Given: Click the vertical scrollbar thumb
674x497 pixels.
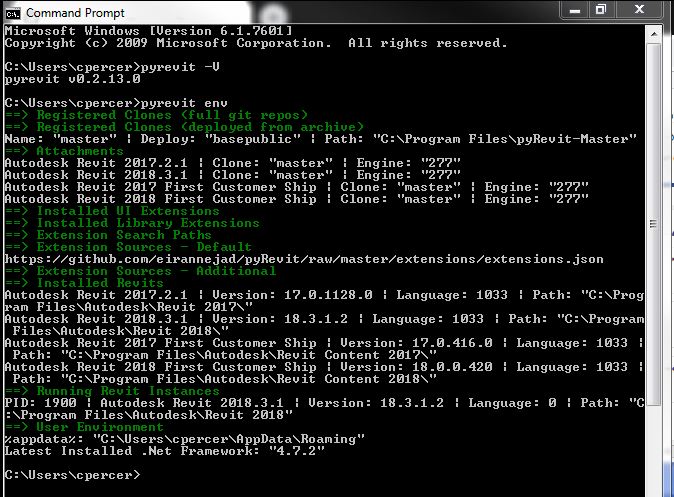Looking at the screenshot, I should (x=653, y=224).
